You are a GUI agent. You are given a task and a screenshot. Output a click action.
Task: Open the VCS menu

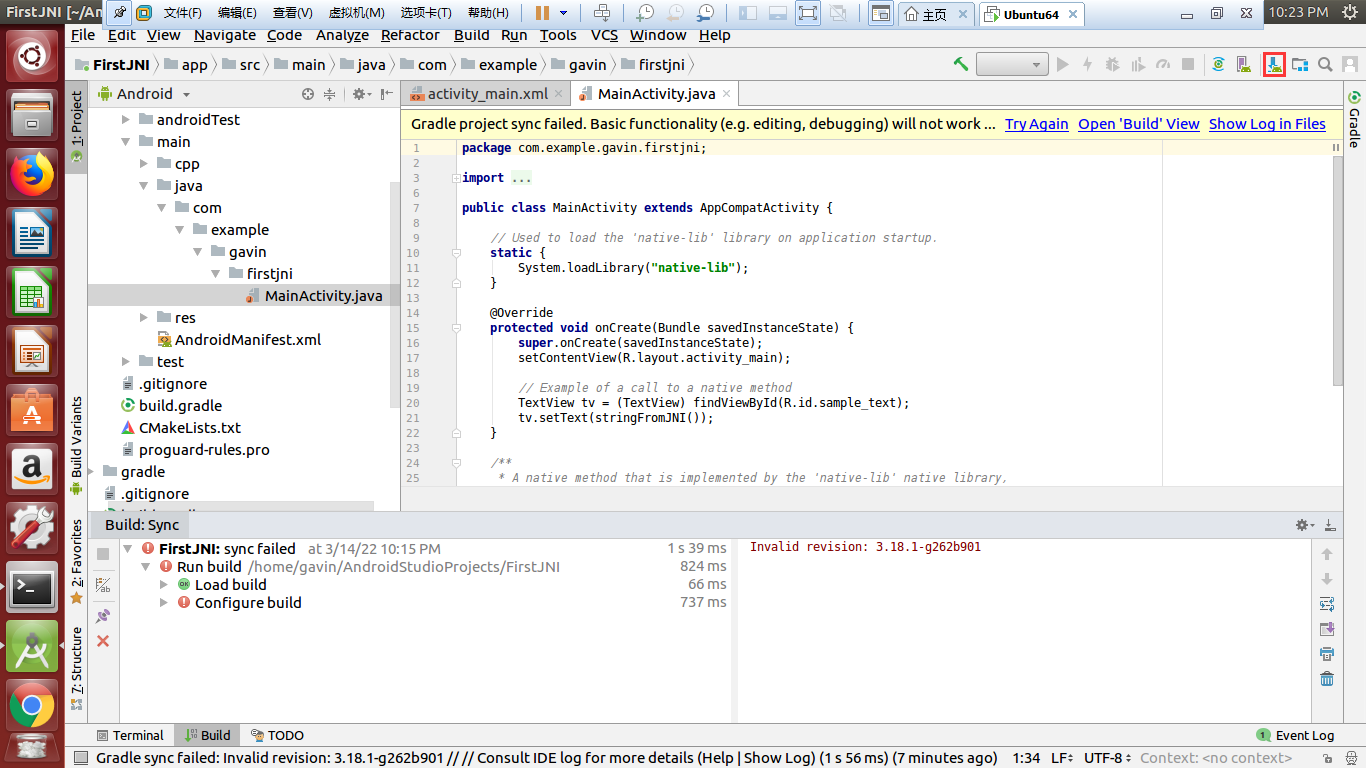tap(604, 35)
